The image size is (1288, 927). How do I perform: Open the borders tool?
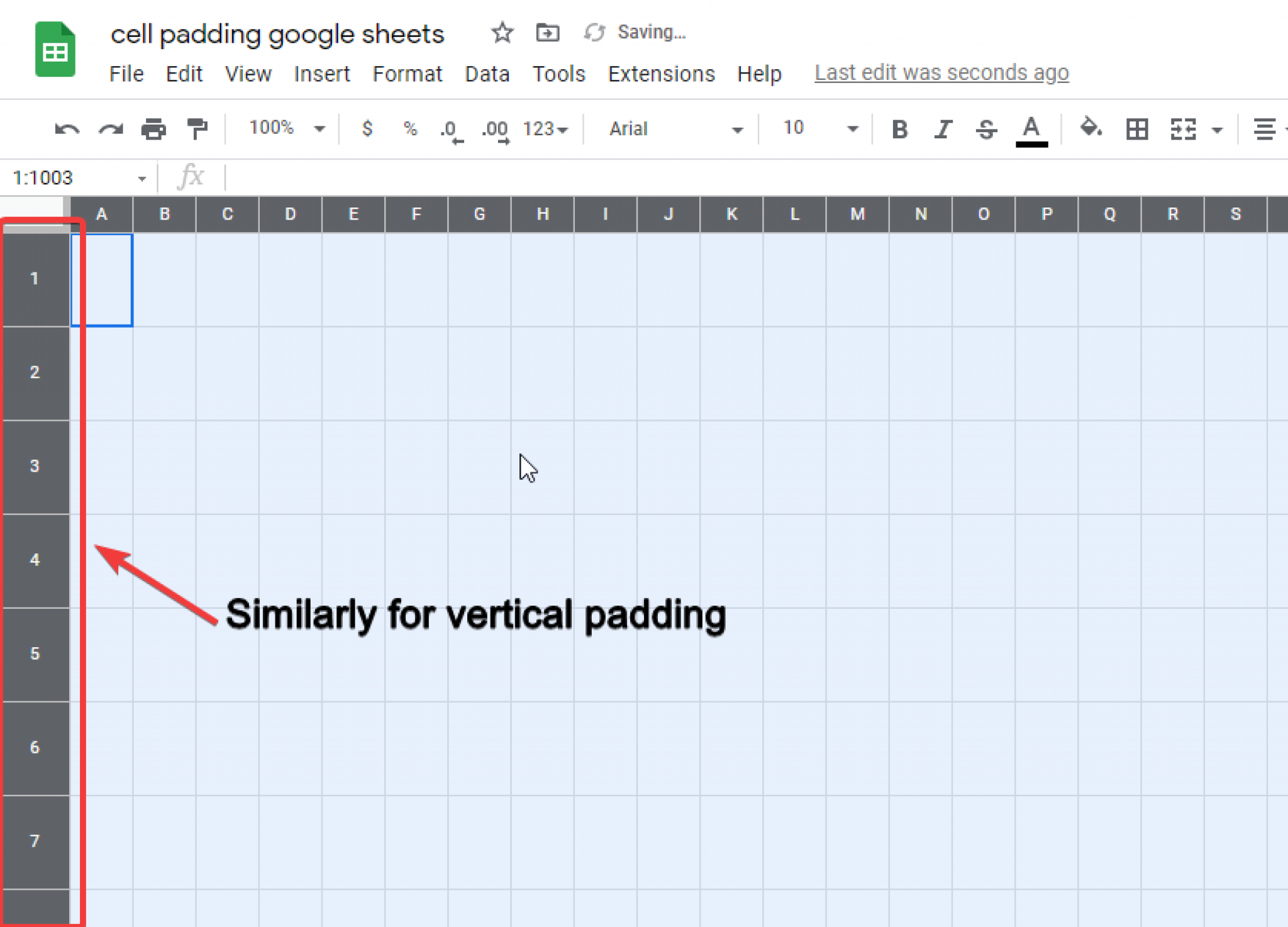click(1136, 129)
